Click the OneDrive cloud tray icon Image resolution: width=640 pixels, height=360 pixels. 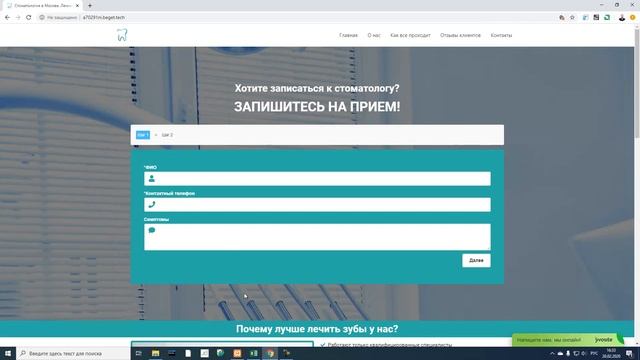click(560, 353)
